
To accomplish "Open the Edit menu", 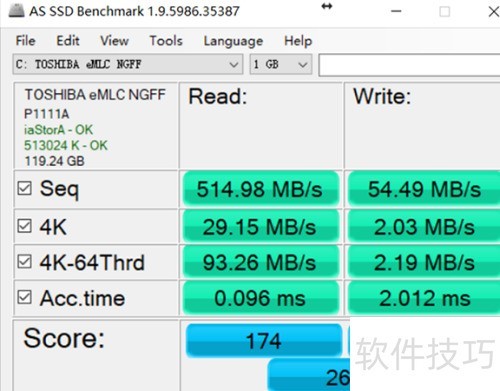I will point(68,41).
